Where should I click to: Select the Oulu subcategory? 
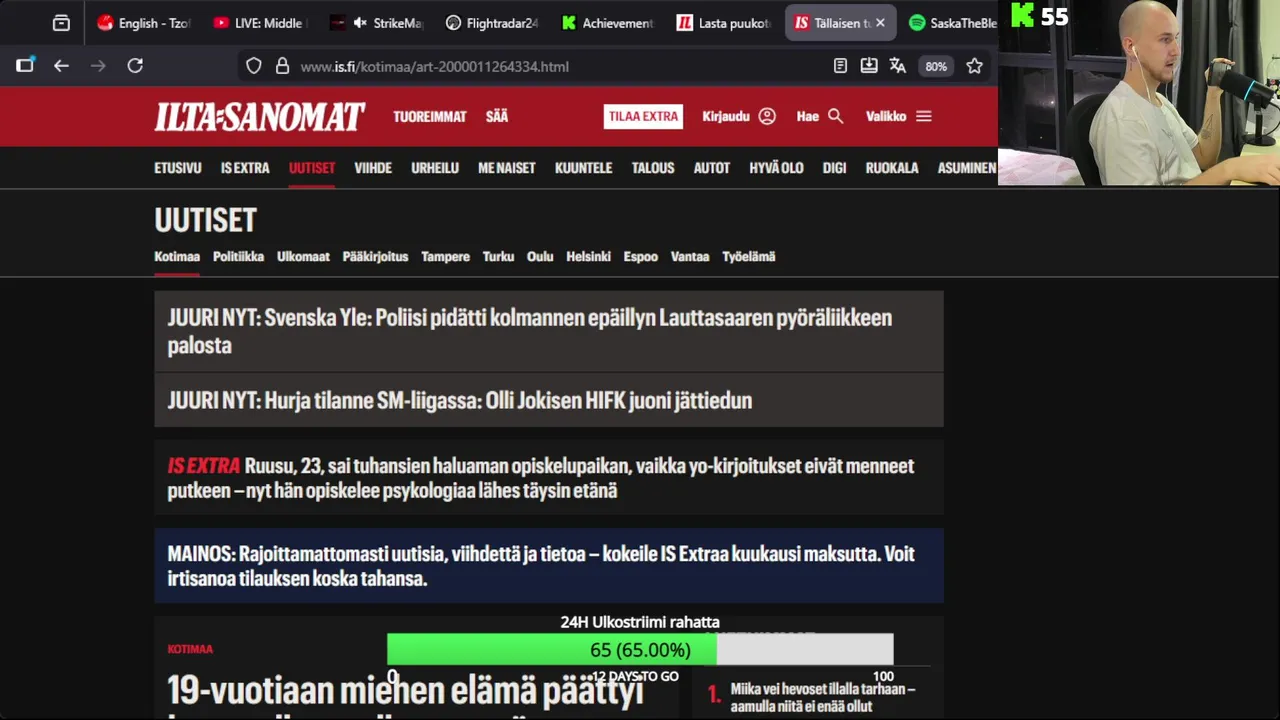click(x=540, y=256)
